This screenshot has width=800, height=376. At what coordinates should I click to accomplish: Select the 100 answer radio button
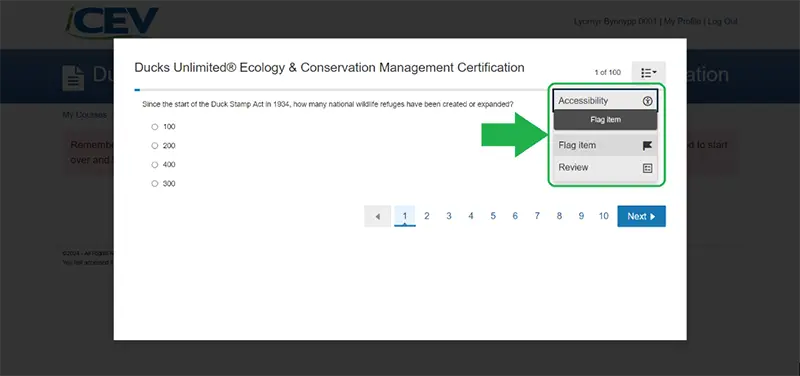tap(155, 127)
